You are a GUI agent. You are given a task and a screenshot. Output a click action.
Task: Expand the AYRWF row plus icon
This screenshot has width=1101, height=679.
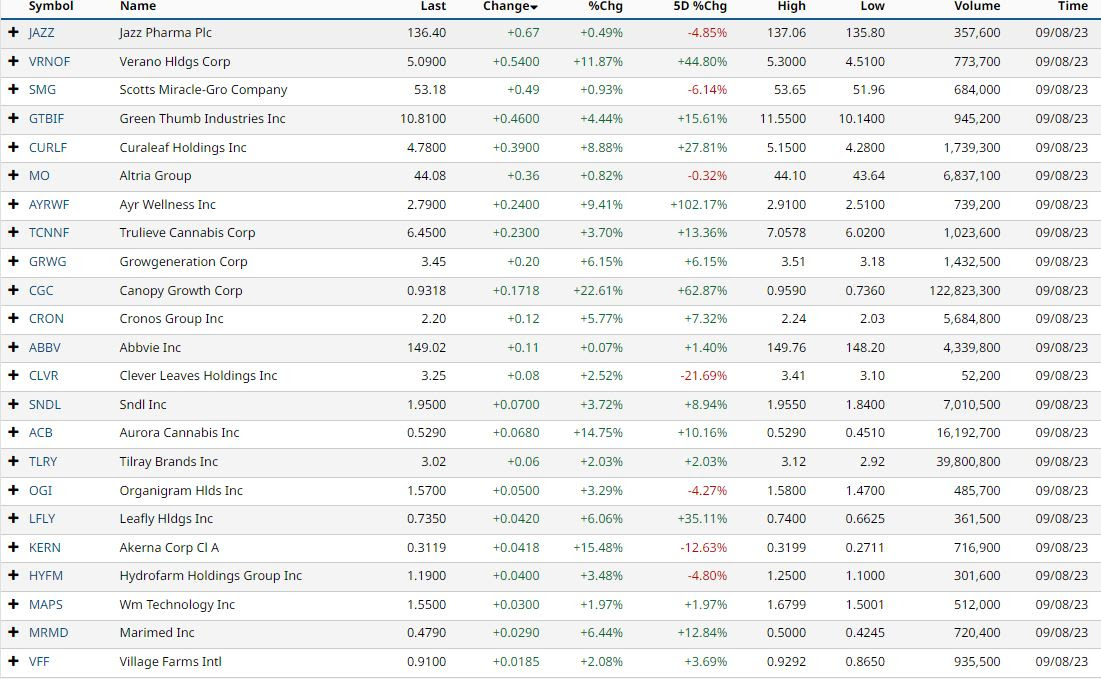(13, 204)
